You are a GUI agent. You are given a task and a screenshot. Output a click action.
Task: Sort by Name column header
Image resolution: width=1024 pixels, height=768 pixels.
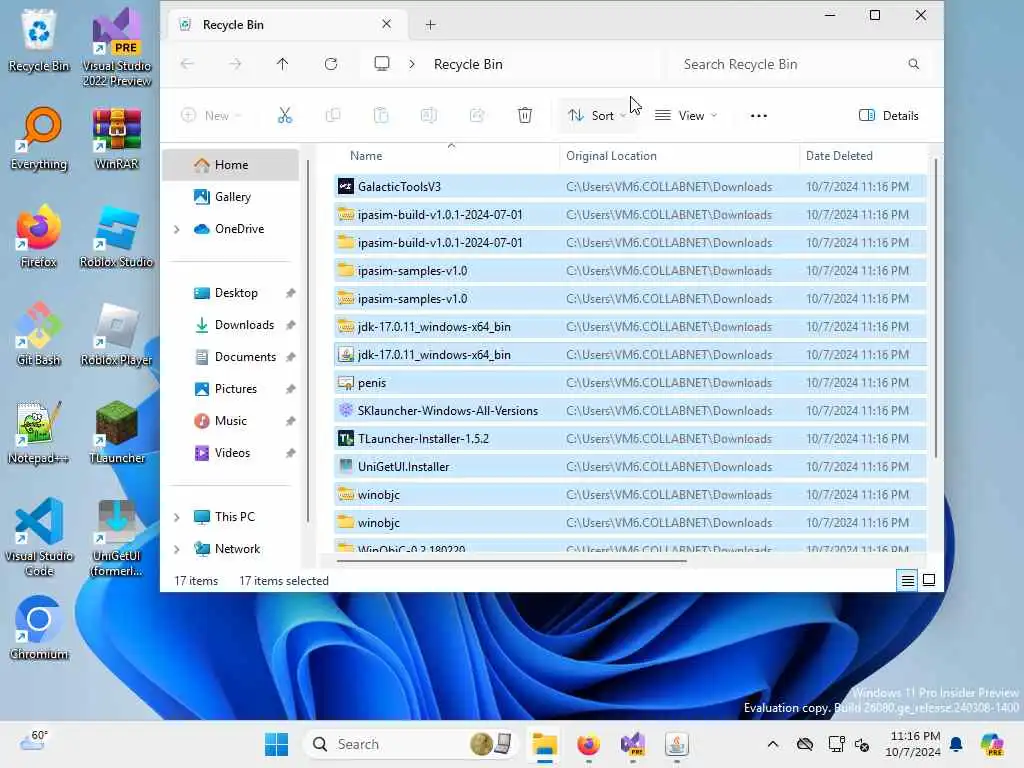coord(447,155)
